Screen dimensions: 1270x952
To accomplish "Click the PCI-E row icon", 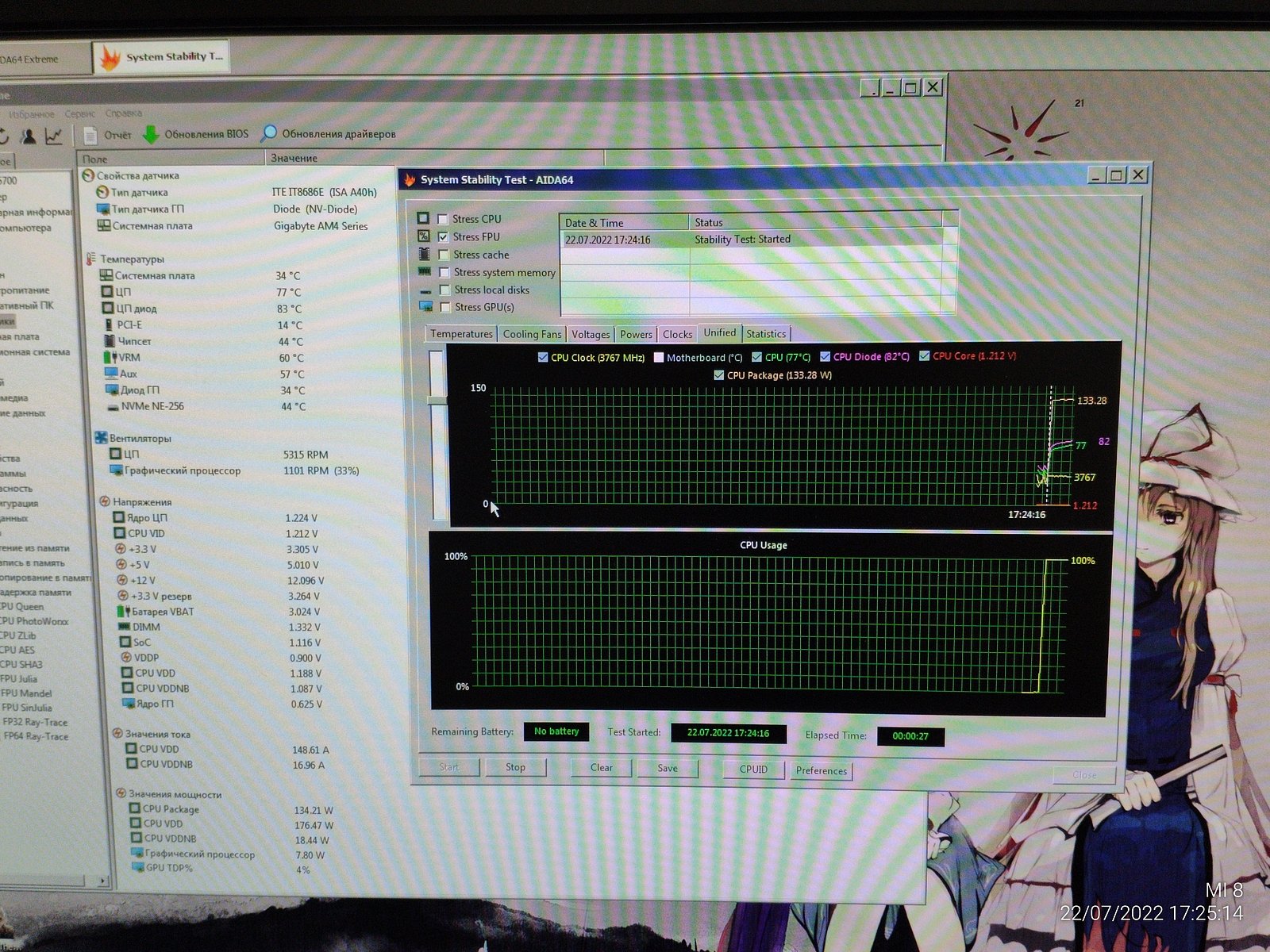I will coord(109,324).
